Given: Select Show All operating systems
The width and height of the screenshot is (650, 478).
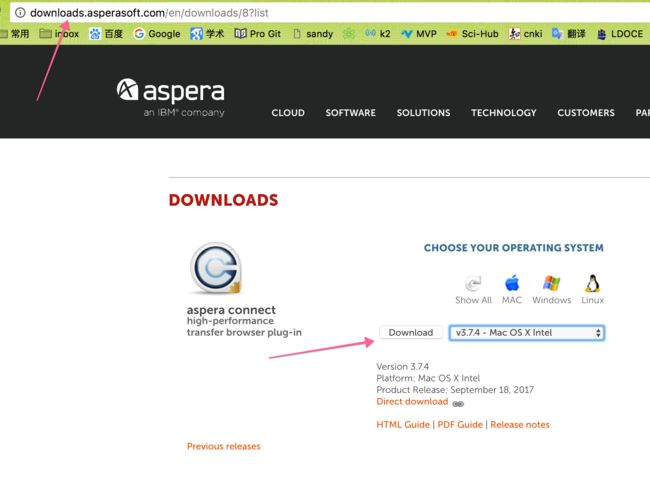Looking at the screenshot, I should [x=473, y=289].
